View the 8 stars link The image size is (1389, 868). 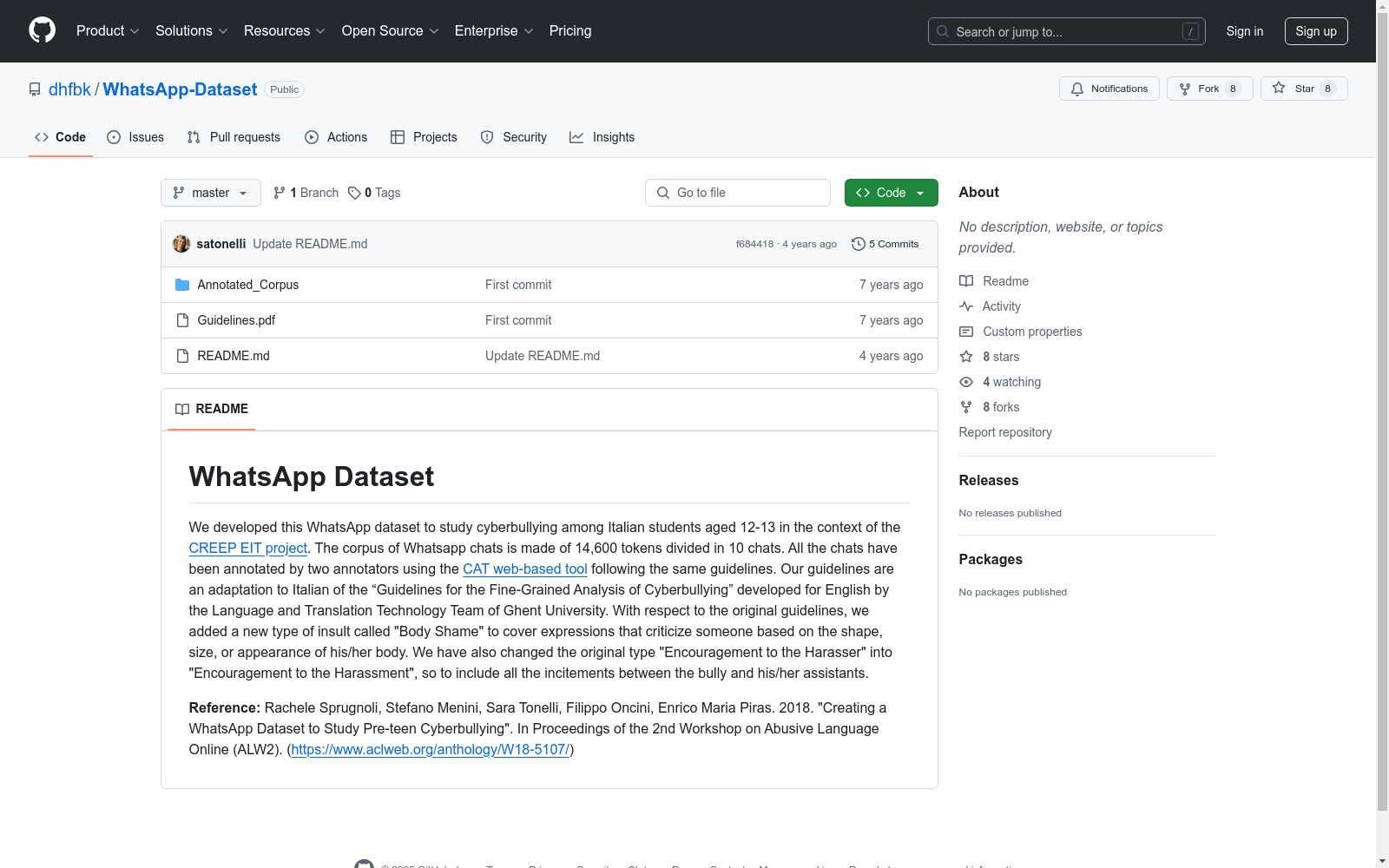tap(990, 357)
